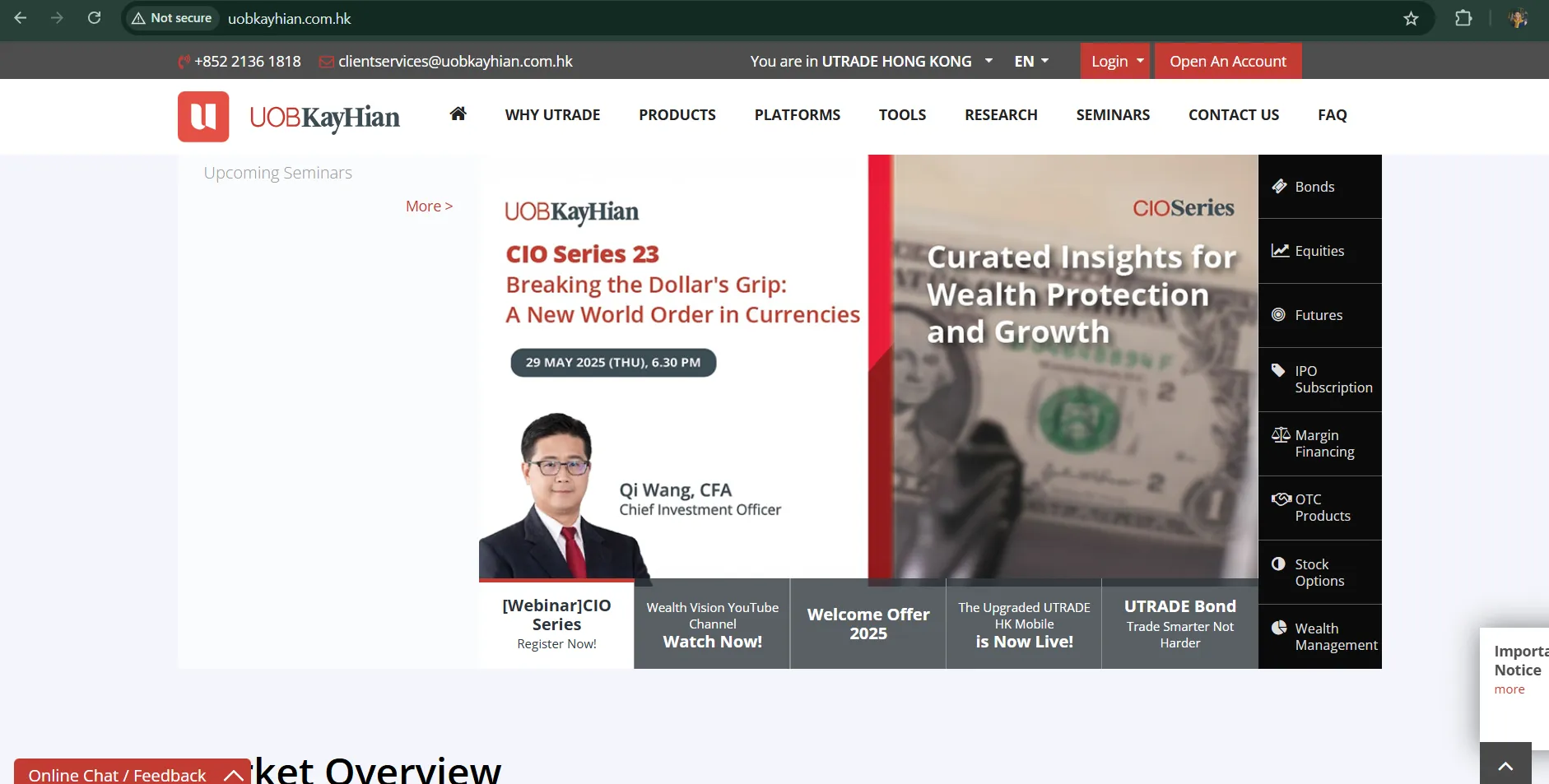Viewport: 1549px width, 784px height.
Task: Click the +852 2136 1818 phone number
Action: click(248, 62)
